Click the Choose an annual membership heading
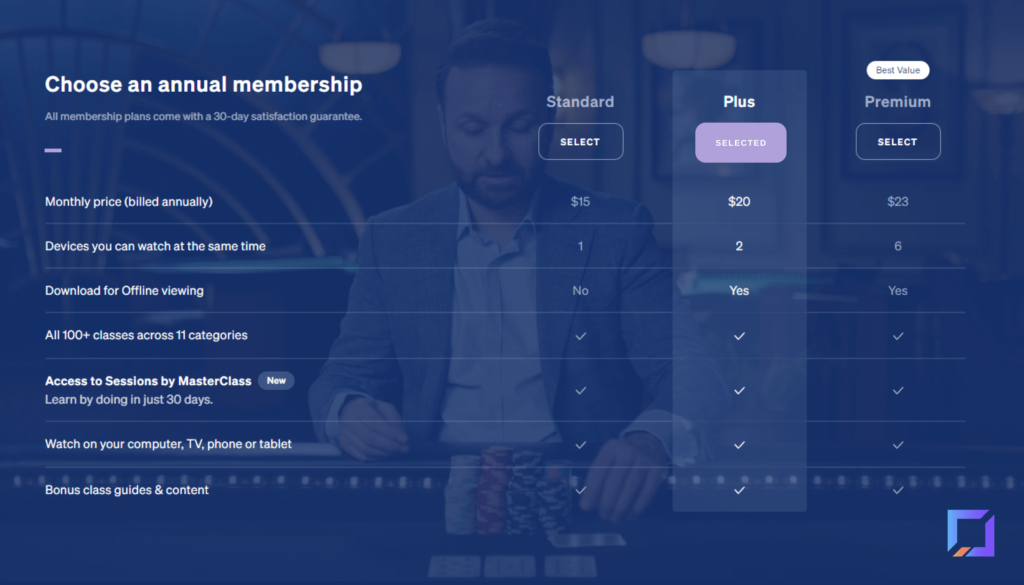 click(x=203, y=84)
